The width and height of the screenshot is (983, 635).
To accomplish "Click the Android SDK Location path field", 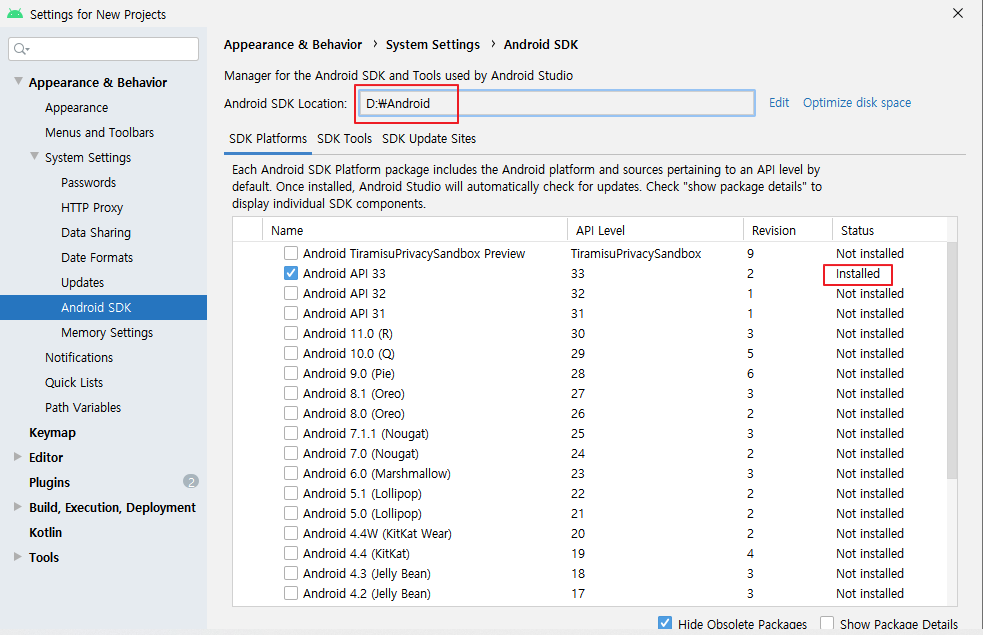I will coord(557,103).
